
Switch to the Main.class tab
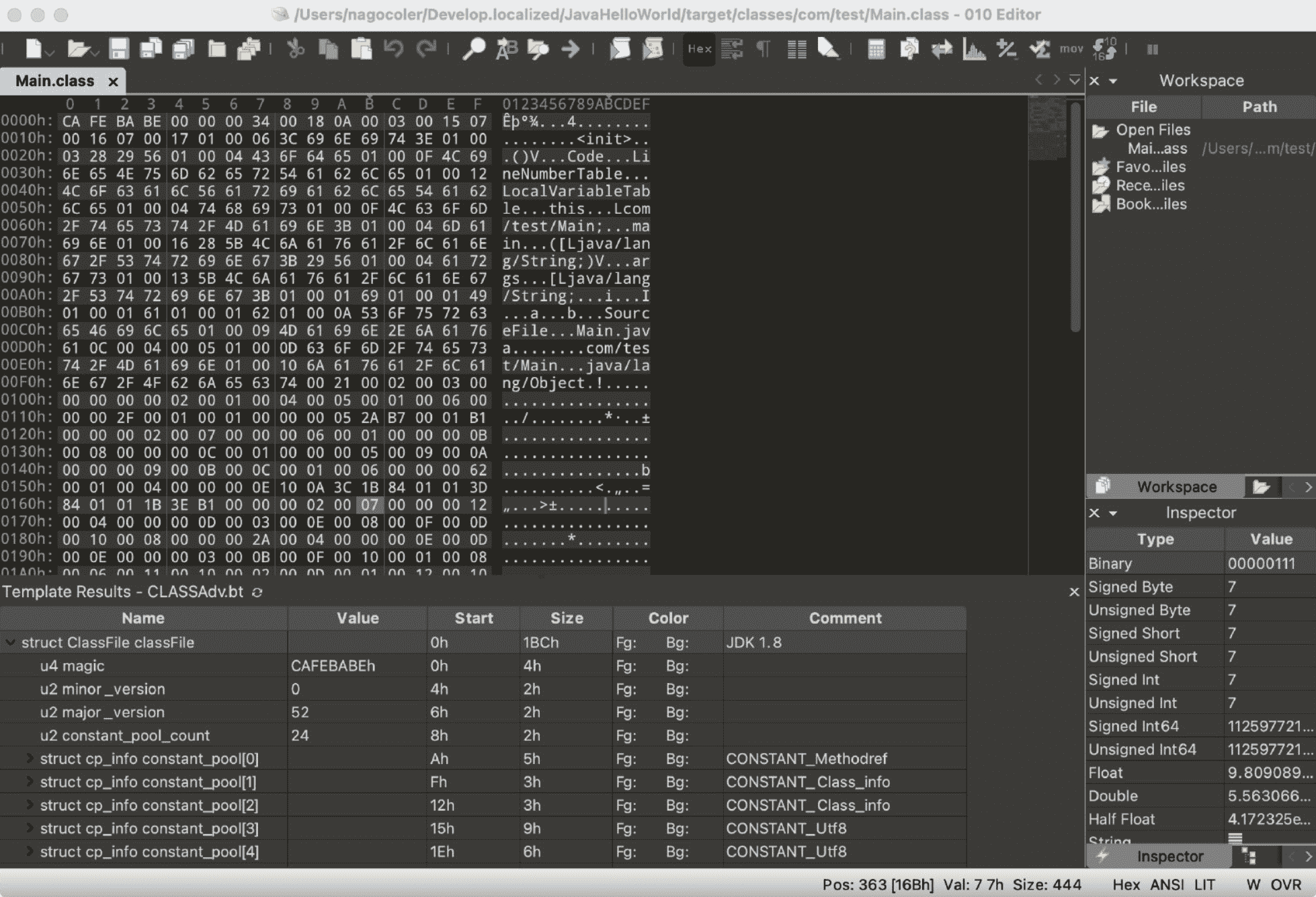(x=55, y=81)
